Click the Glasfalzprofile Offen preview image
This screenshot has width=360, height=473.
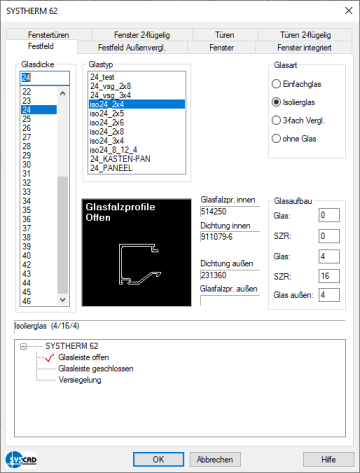pyautogui.click(x=137, y=253)
